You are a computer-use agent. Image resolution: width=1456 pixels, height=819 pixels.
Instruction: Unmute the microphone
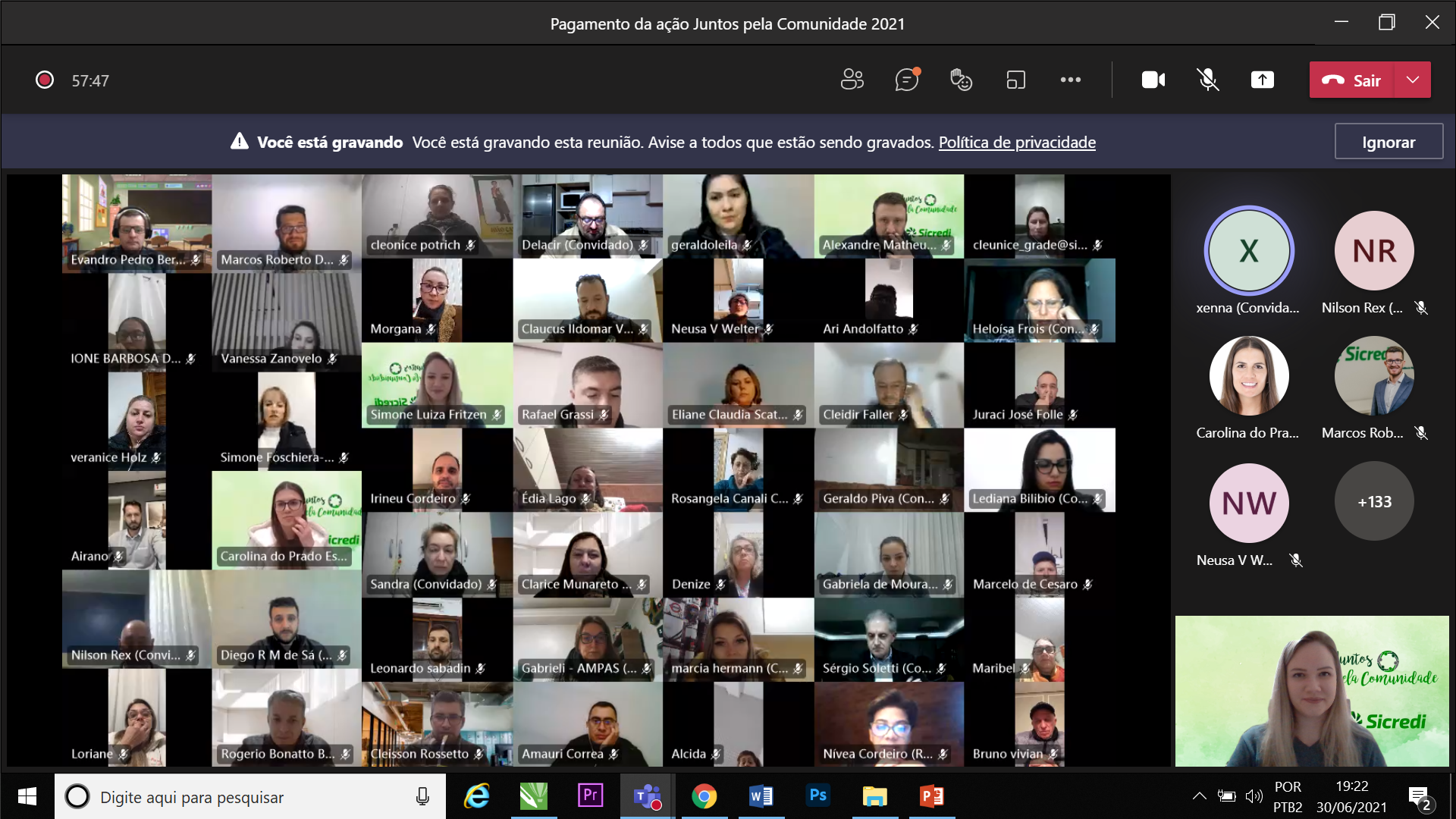[1207, 80]
